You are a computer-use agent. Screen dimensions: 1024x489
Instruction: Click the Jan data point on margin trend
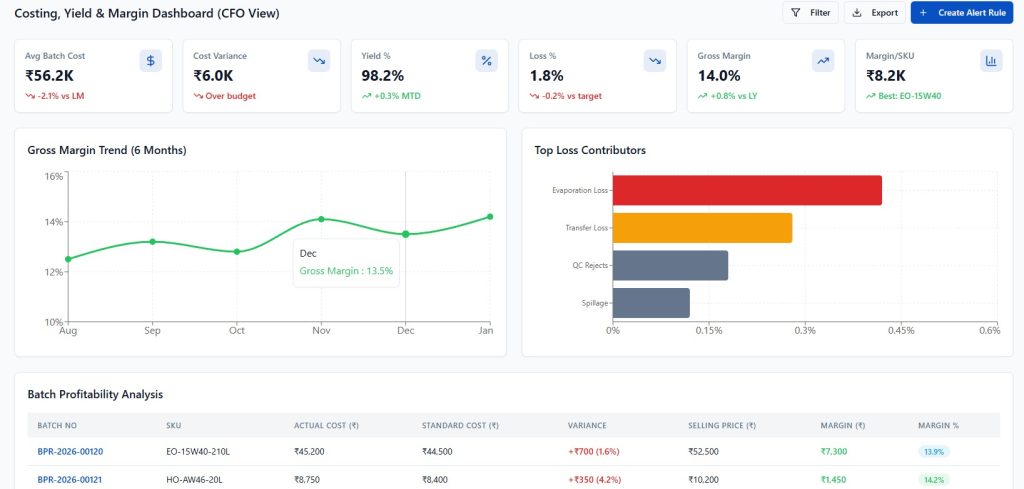(x=490, y=216)
